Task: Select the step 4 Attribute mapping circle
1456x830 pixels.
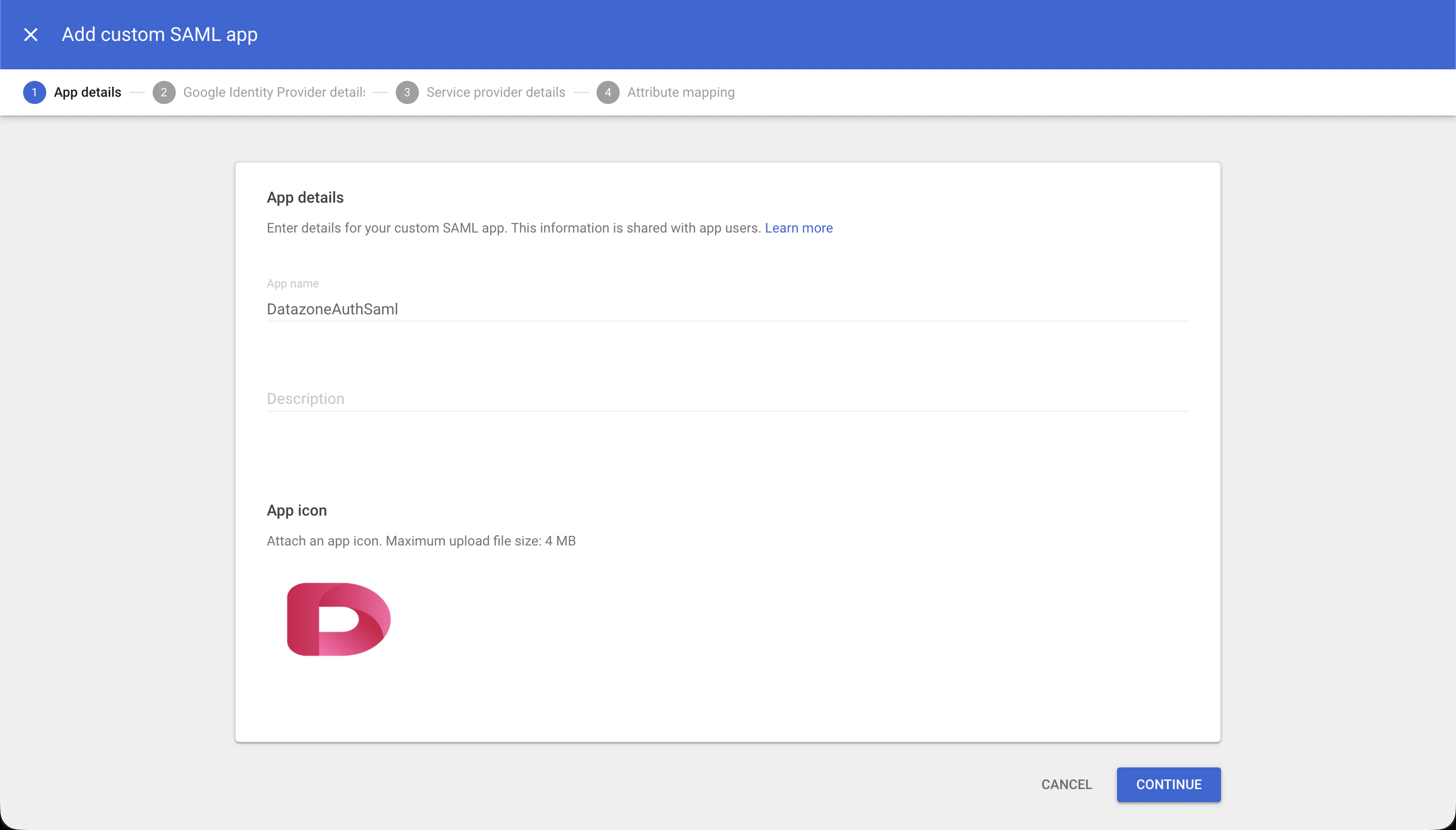Action: click(x=608, y=92)
